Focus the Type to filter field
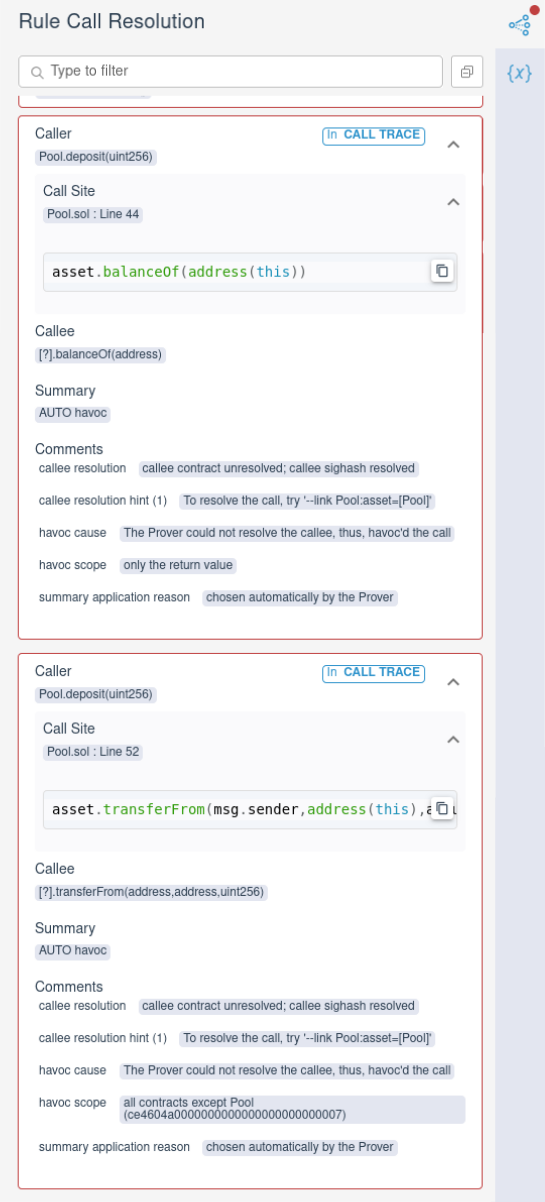 231,71
